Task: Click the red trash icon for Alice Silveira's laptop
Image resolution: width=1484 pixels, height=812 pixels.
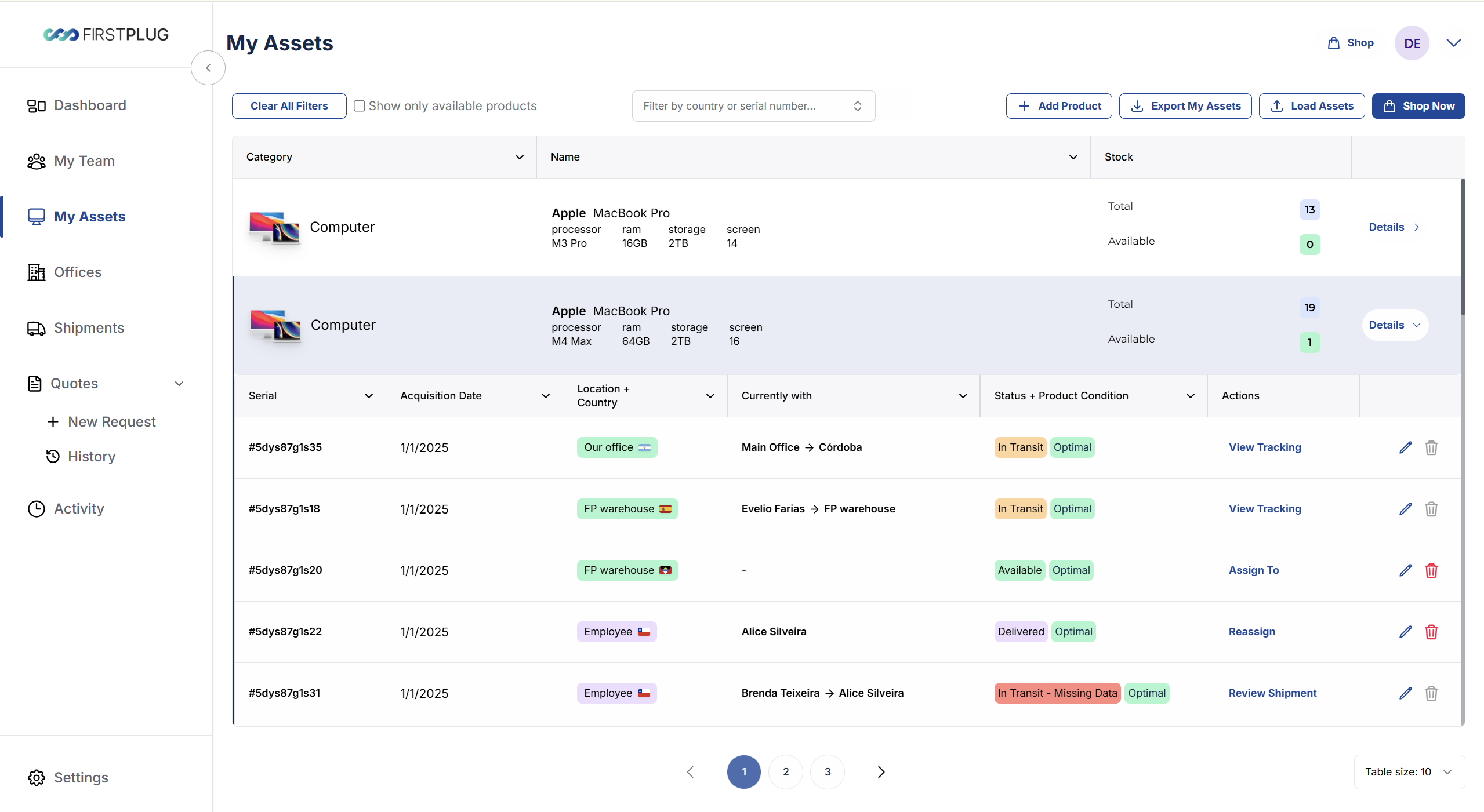Action: pos(1431,632)
